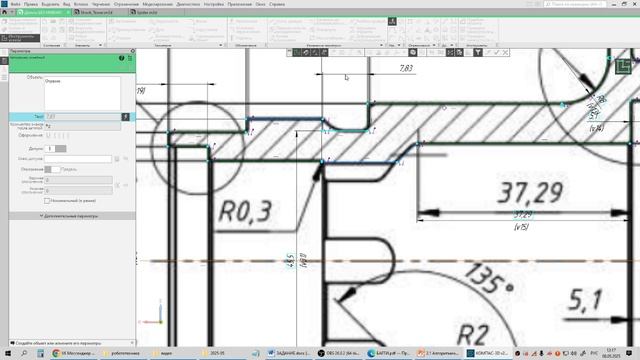Open the decimal places count dropdown
This screenshot has height=360, width=640.
[83, 126]
